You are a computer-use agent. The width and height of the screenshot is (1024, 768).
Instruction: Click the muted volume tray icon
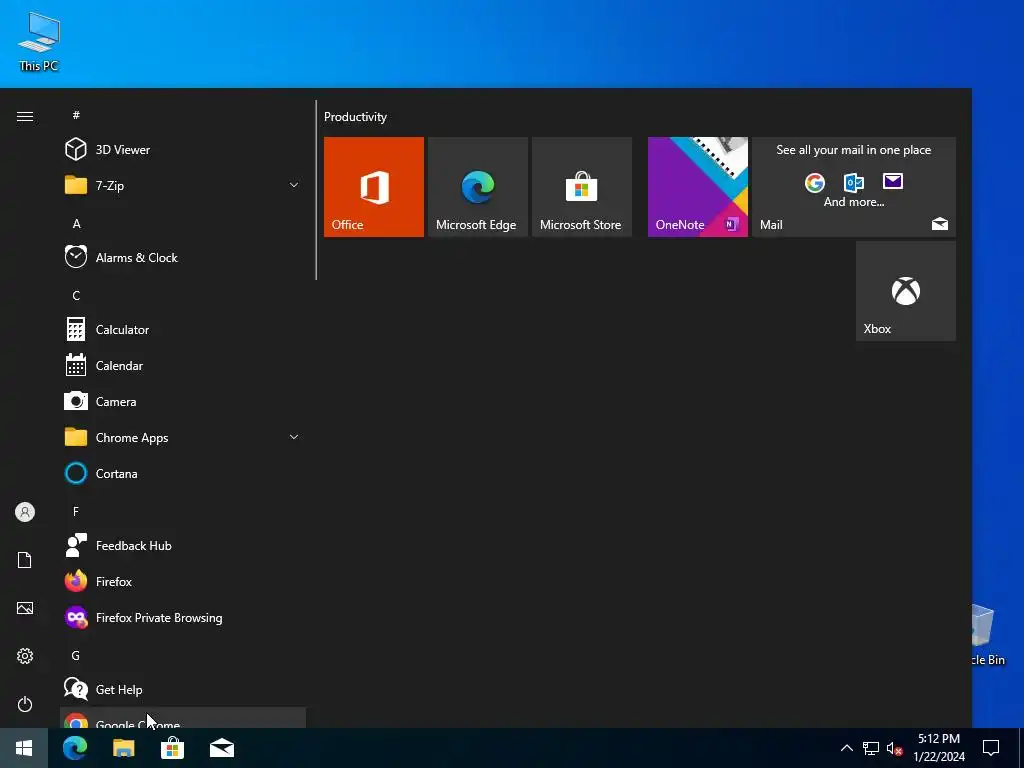click(x=895, y=748)
